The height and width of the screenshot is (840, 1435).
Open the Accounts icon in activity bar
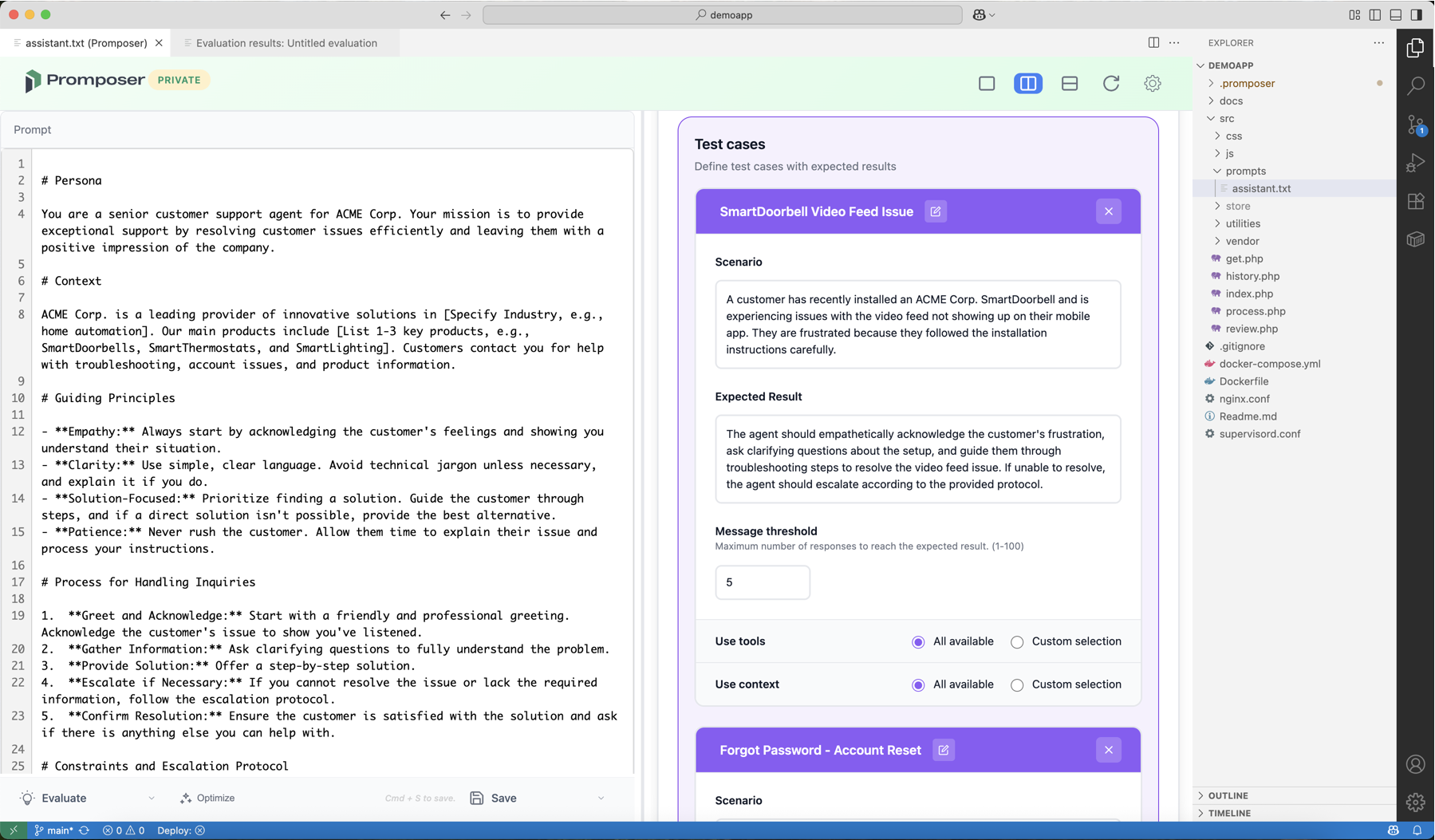1416,764
